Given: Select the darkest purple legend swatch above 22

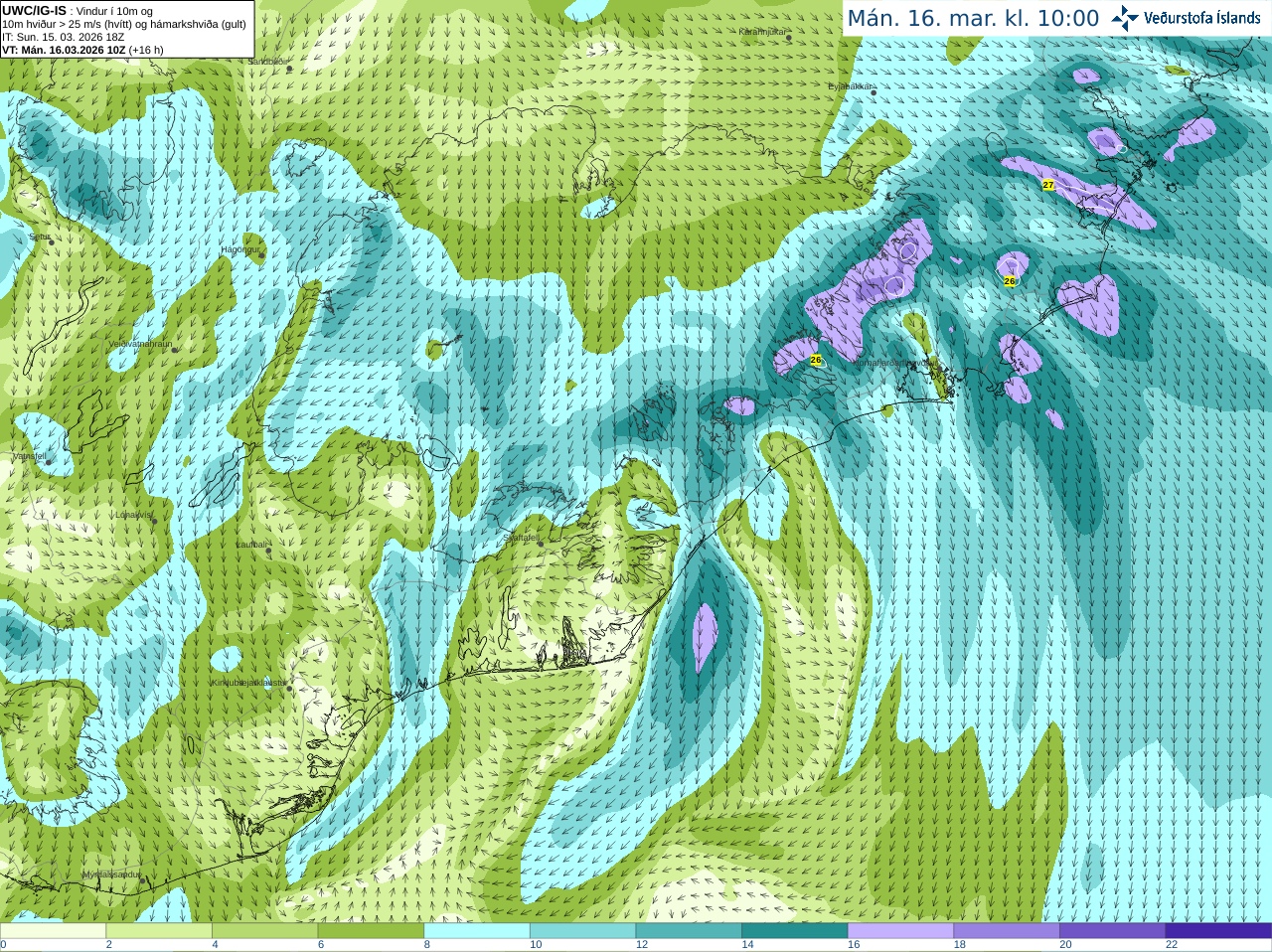Looking at the screenshot, I should (1218, 931).
